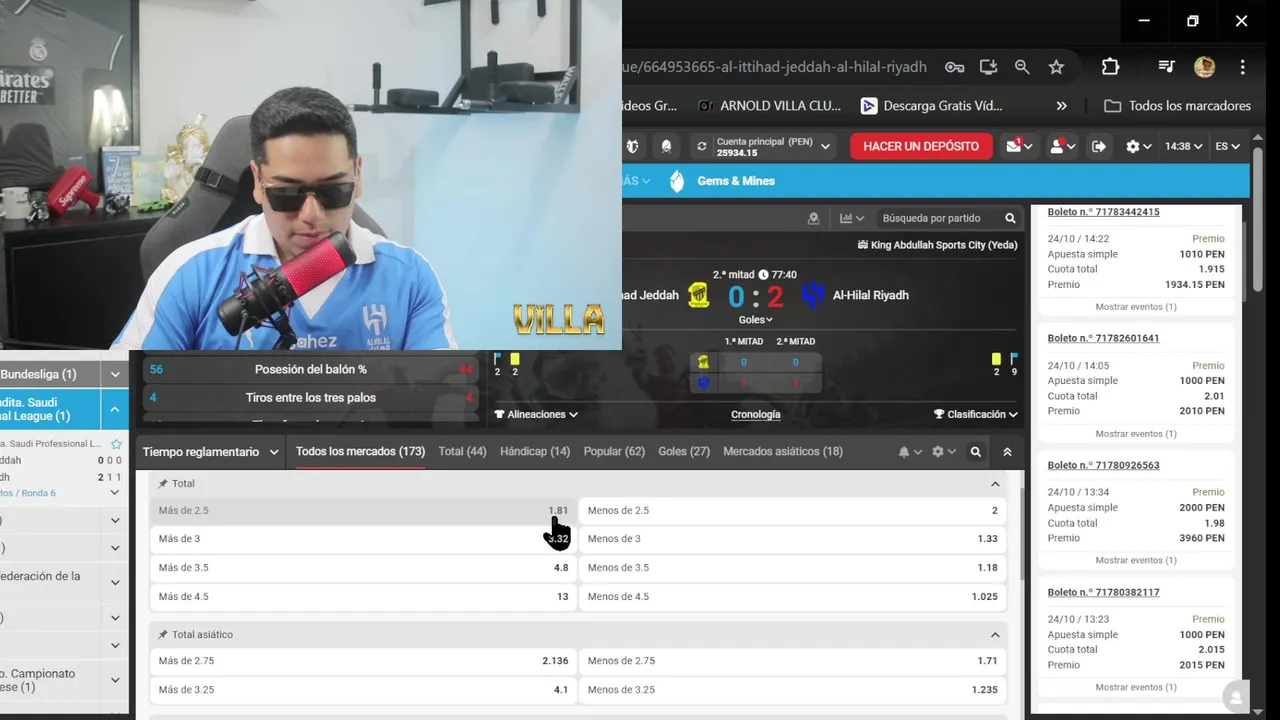Open the site settings gear dropdown

click(x=1139, y=146)
